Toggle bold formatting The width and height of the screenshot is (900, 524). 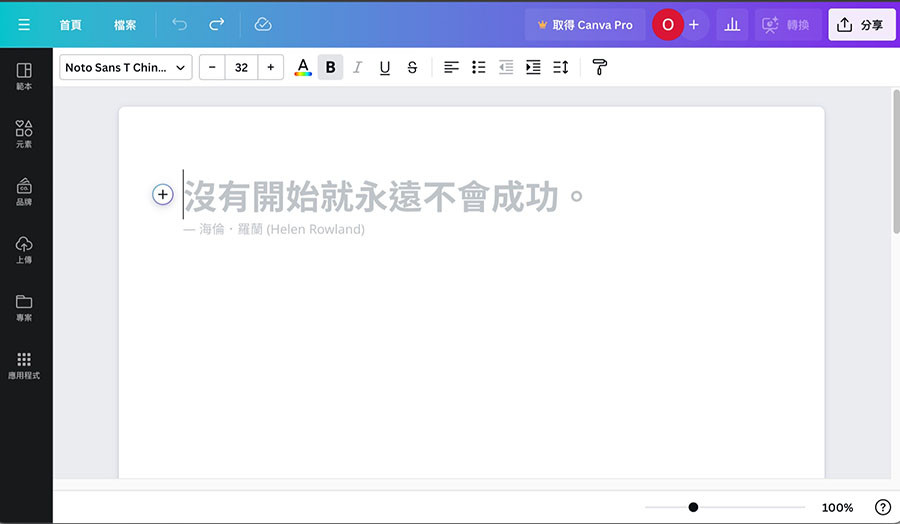click(330, 67)
